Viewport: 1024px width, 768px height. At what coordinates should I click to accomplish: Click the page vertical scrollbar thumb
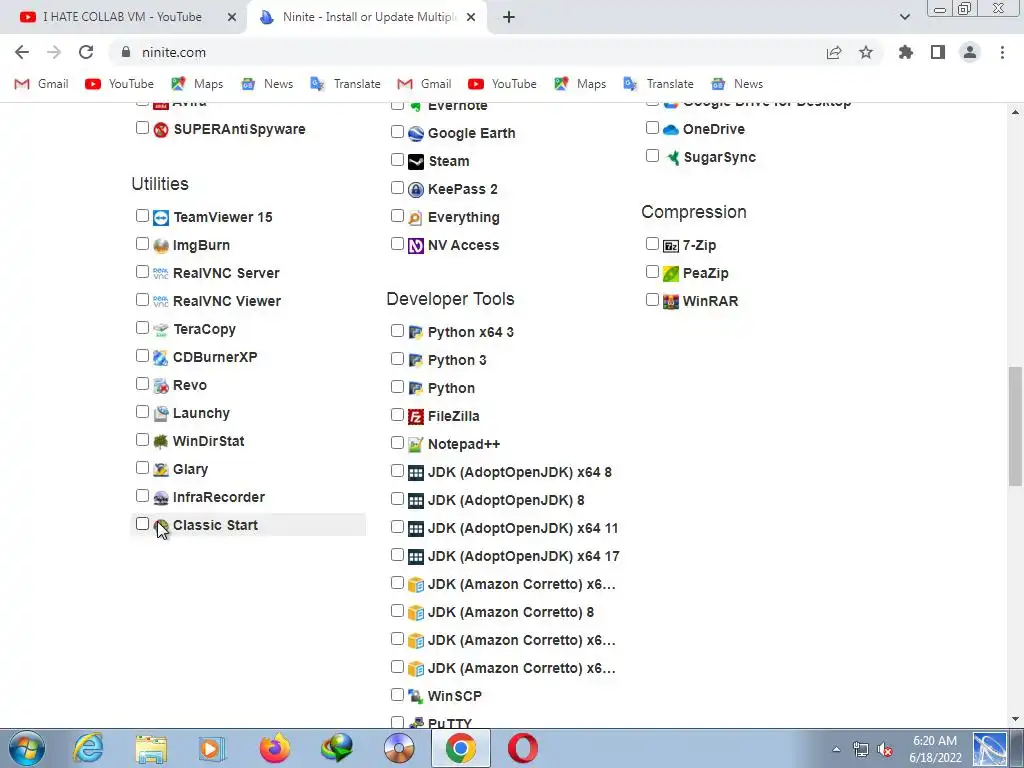coord(1015,426)
